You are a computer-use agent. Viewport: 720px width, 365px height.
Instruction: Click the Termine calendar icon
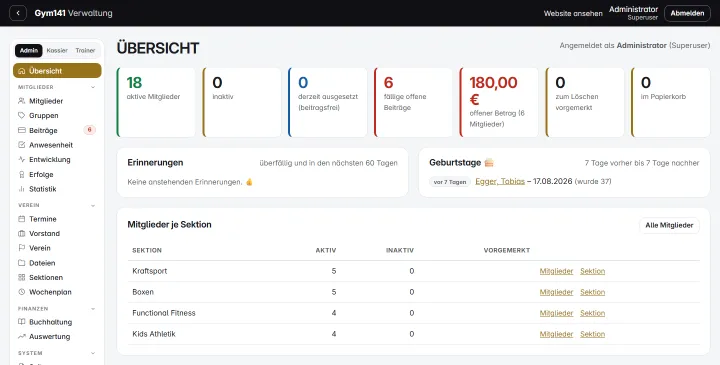[x=22, y=219]
